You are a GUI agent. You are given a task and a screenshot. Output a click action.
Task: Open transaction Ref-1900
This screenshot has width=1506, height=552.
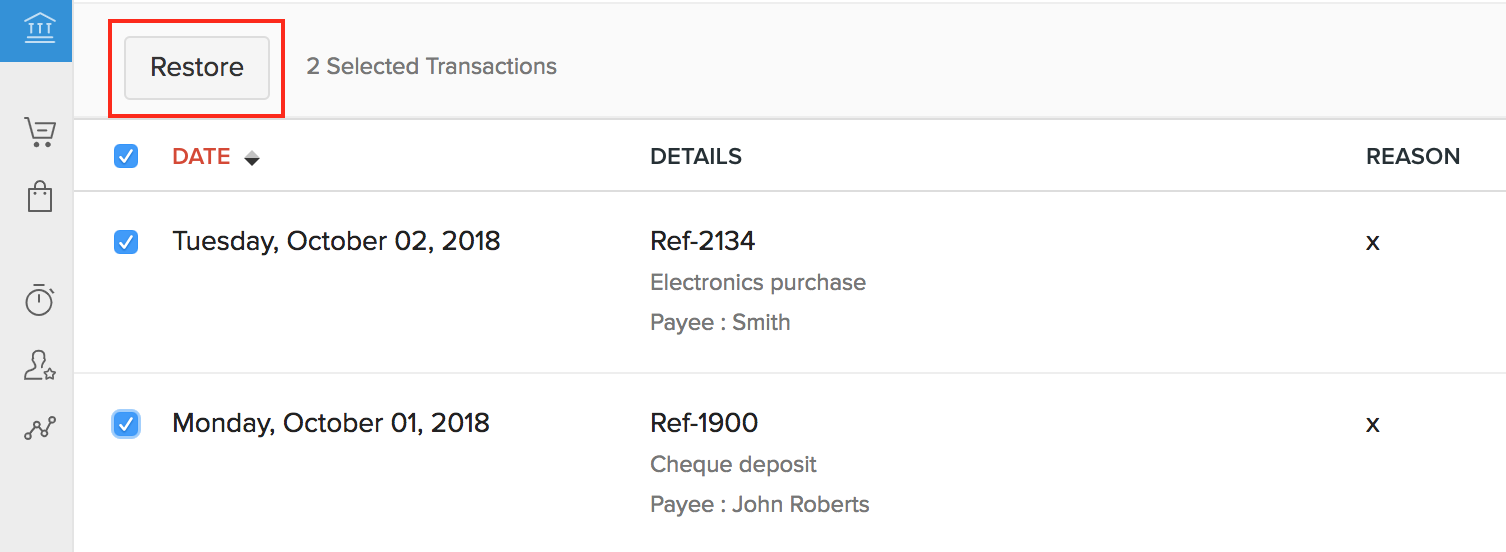(704, 423)
